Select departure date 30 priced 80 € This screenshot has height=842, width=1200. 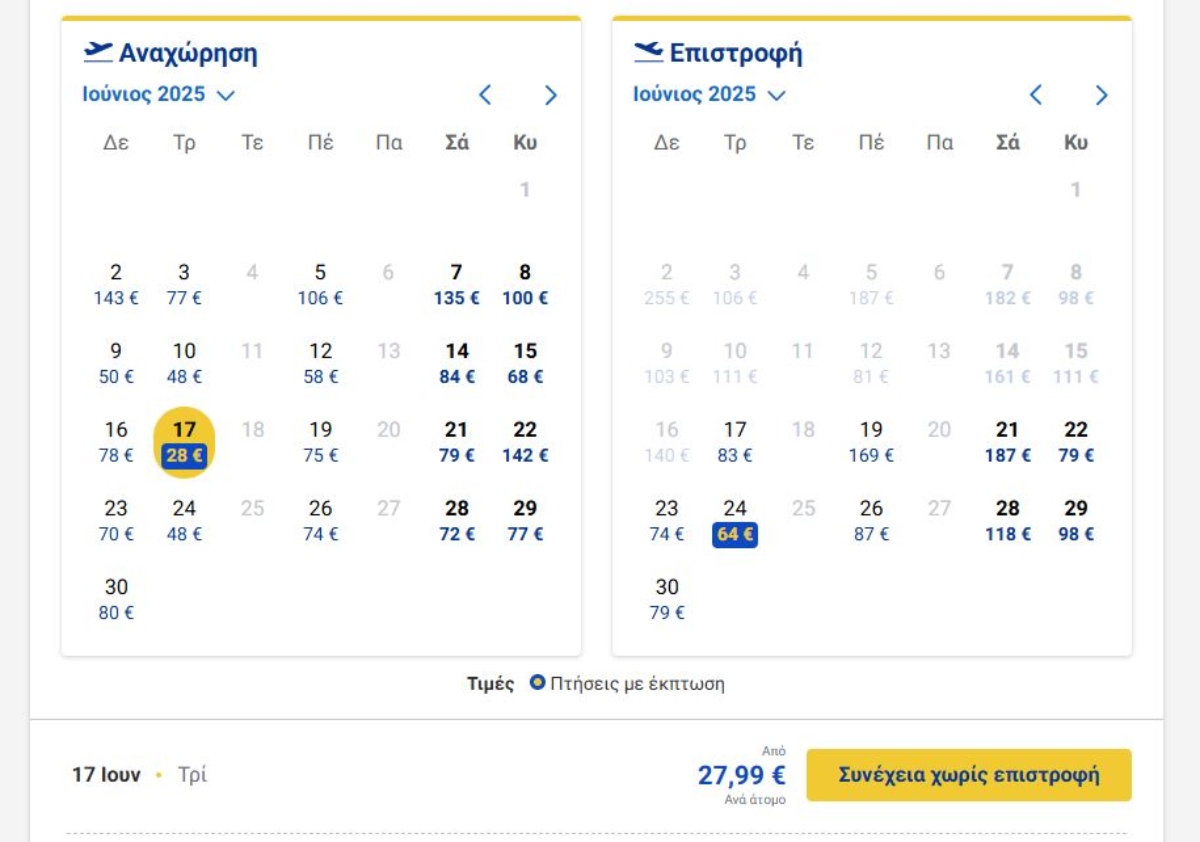pos(116,599)
